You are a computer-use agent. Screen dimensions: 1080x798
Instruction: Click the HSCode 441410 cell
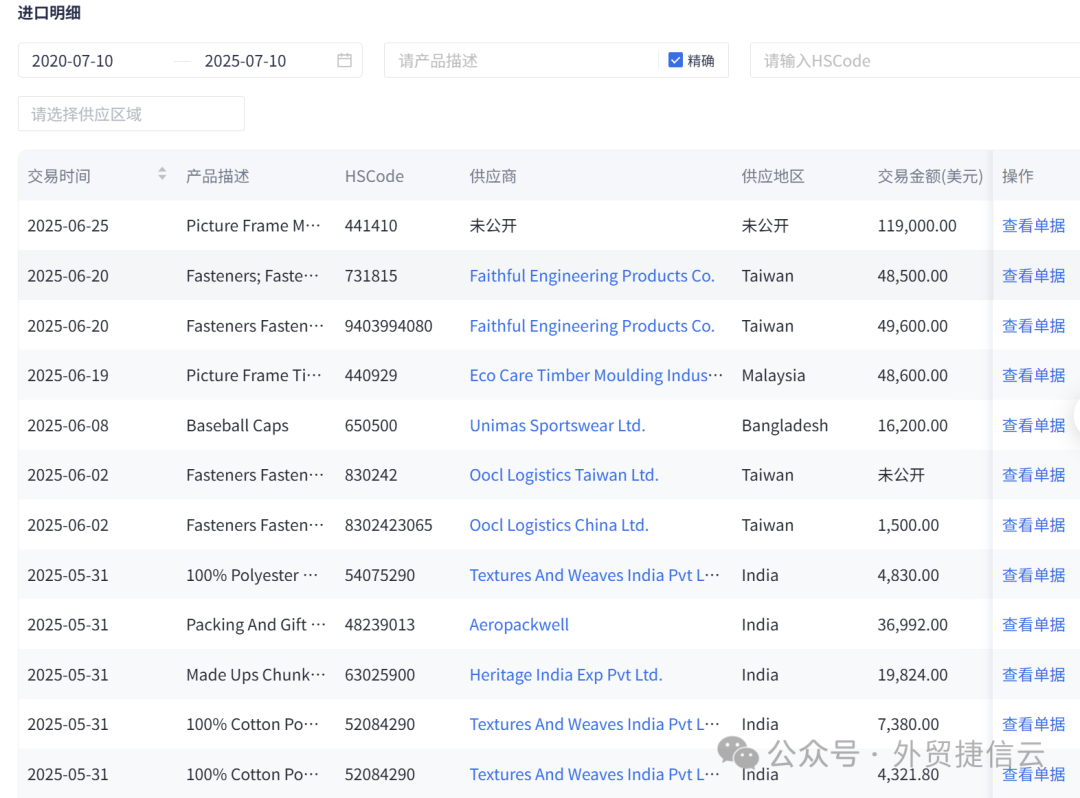coord(371,225)
